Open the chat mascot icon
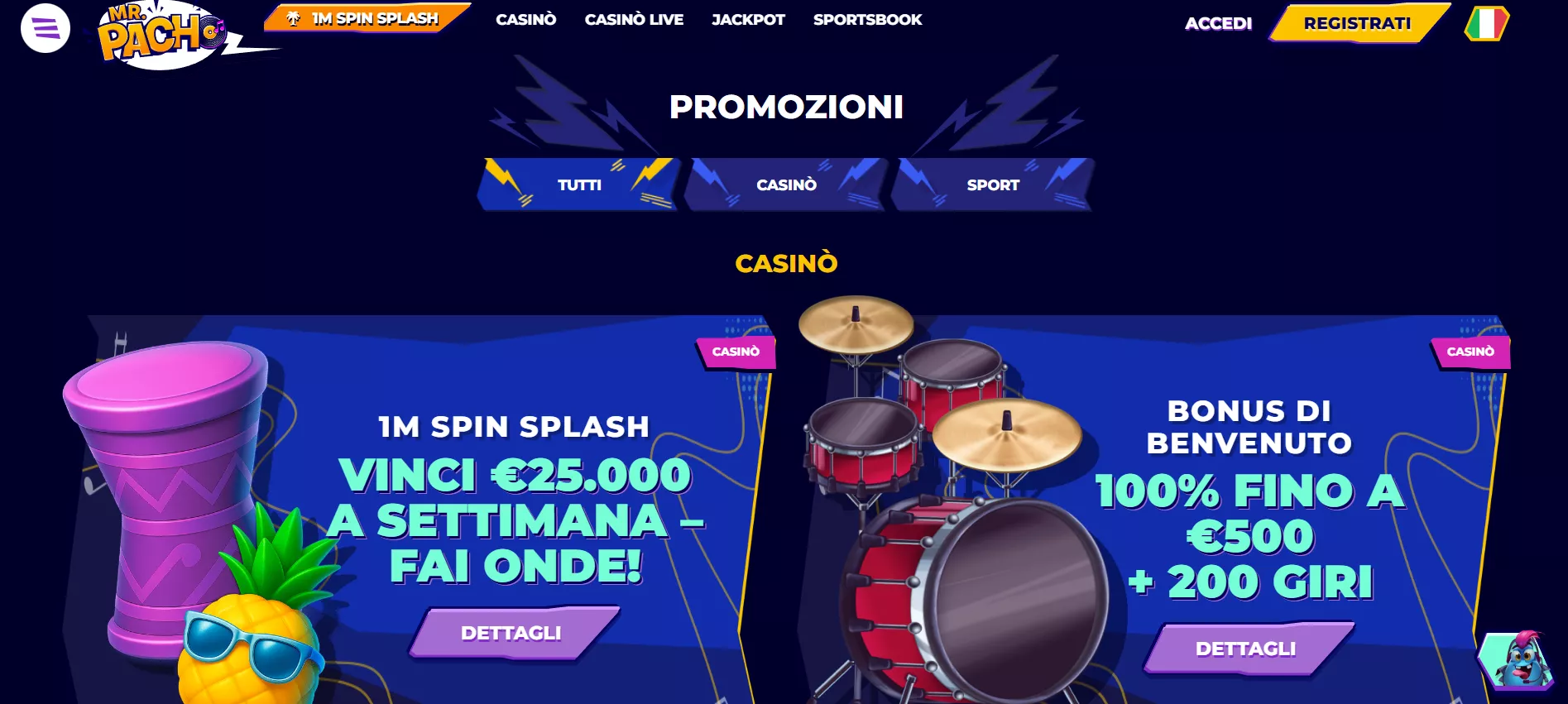 click(x=1518, y=660)
